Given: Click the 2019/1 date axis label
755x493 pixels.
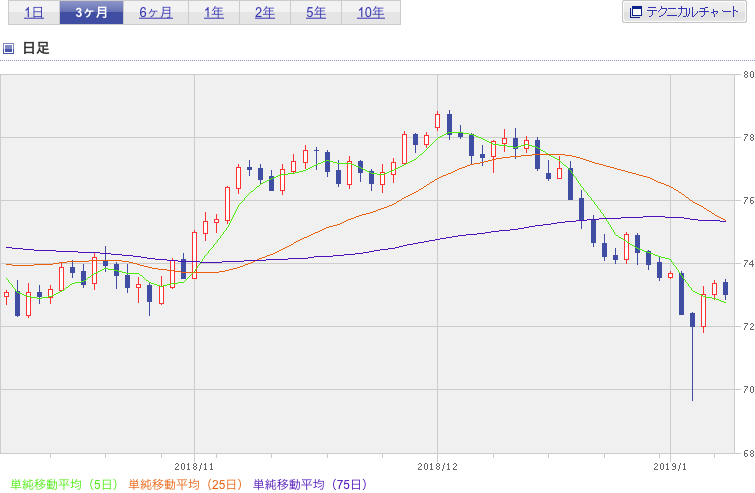Looking at the screenshot, I should (x=670, y=467).
